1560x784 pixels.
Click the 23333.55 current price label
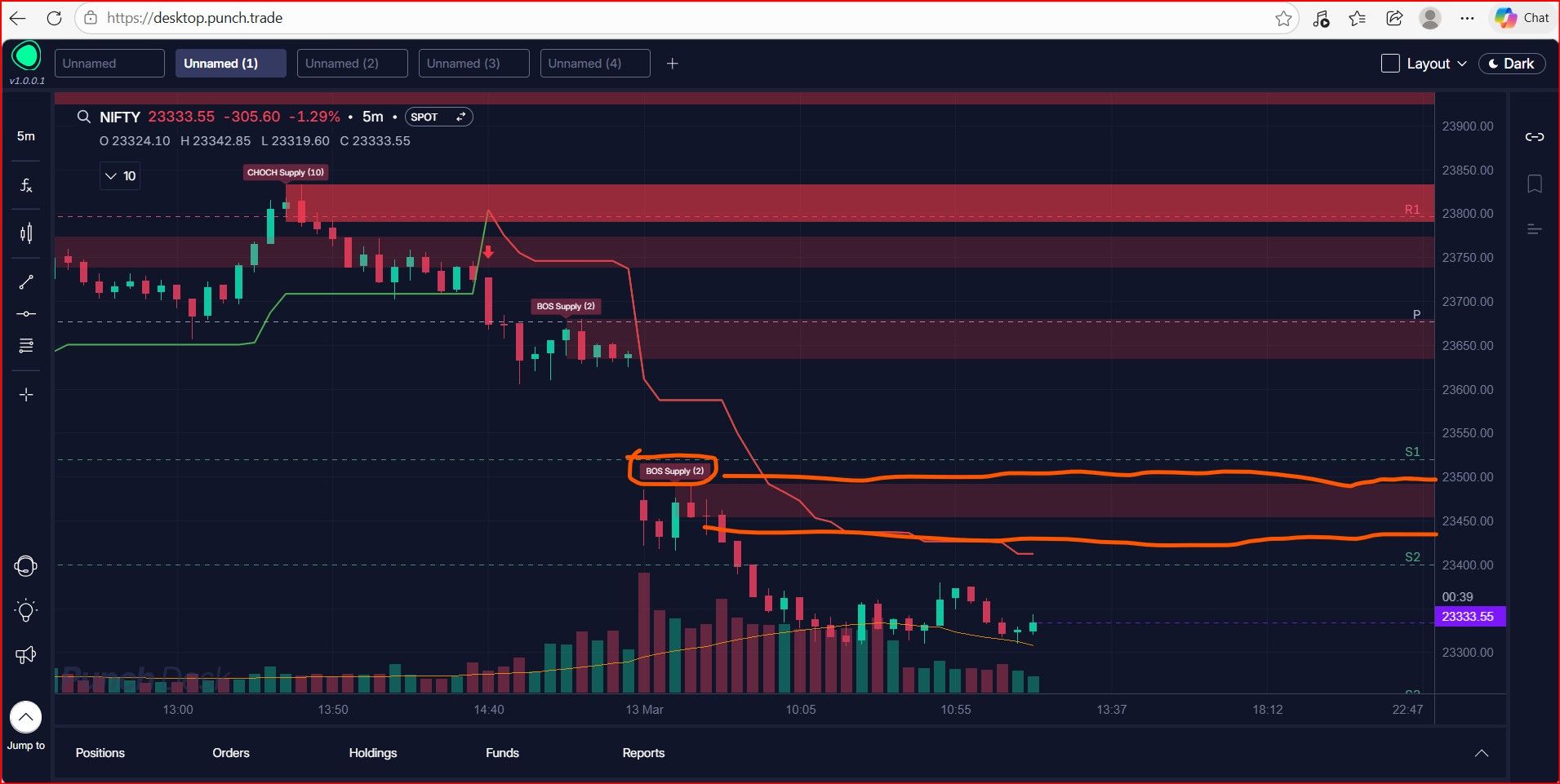[x=1469, y=617]
